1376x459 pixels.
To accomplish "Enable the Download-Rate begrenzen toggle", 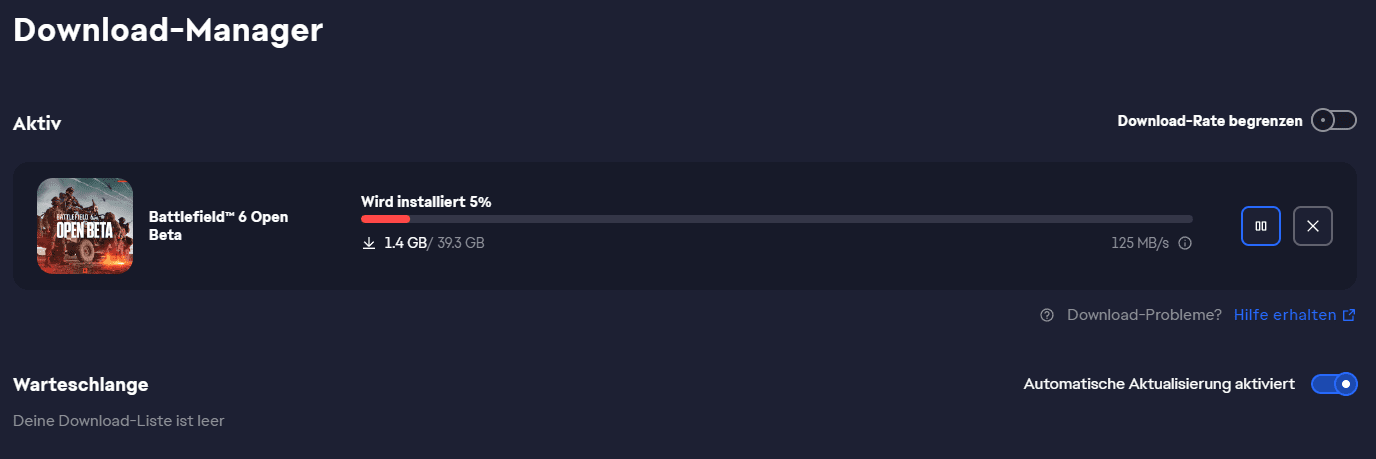I will point(1333,121).
